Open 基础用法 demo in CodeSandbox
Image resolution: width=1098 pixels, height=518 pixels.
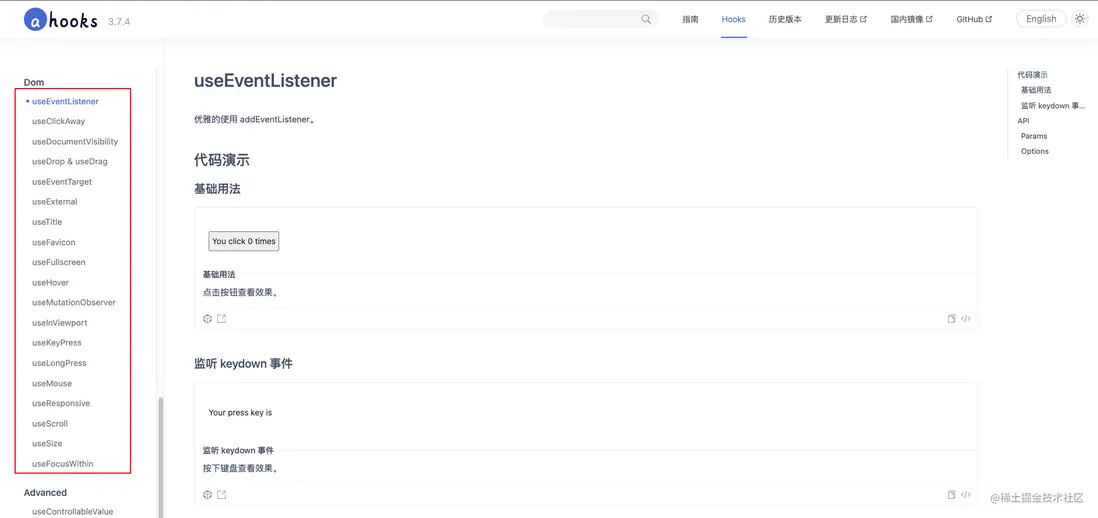point(207,319)
